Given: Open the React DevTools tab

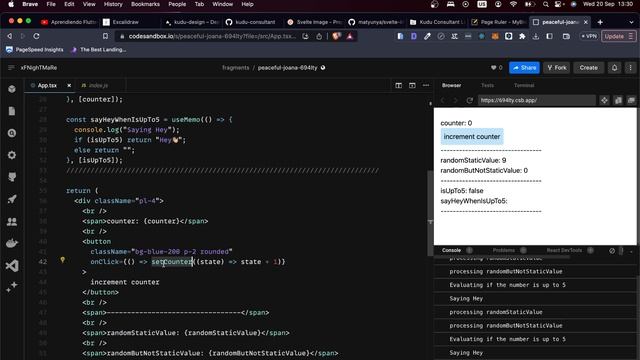Looking at the screenshot, I should pos(564,251).
